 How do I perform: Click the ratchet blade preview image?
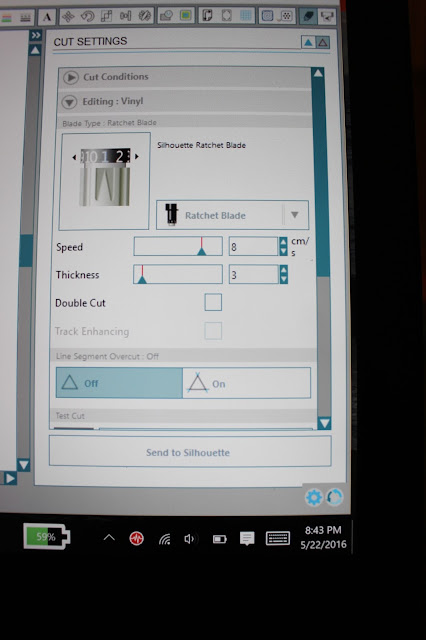click(x=105, y=181)
